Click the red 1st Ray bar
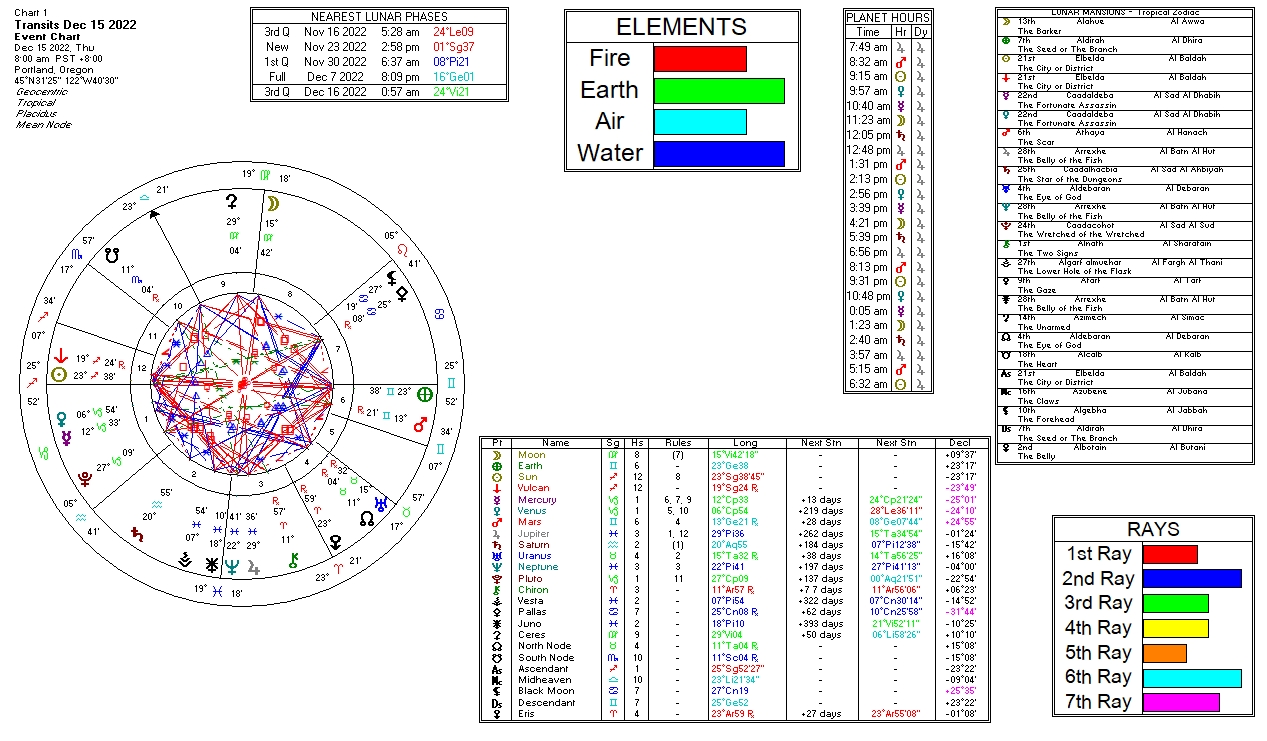The width and height of the screenshot is (1267, 741). pos(1170,554)
